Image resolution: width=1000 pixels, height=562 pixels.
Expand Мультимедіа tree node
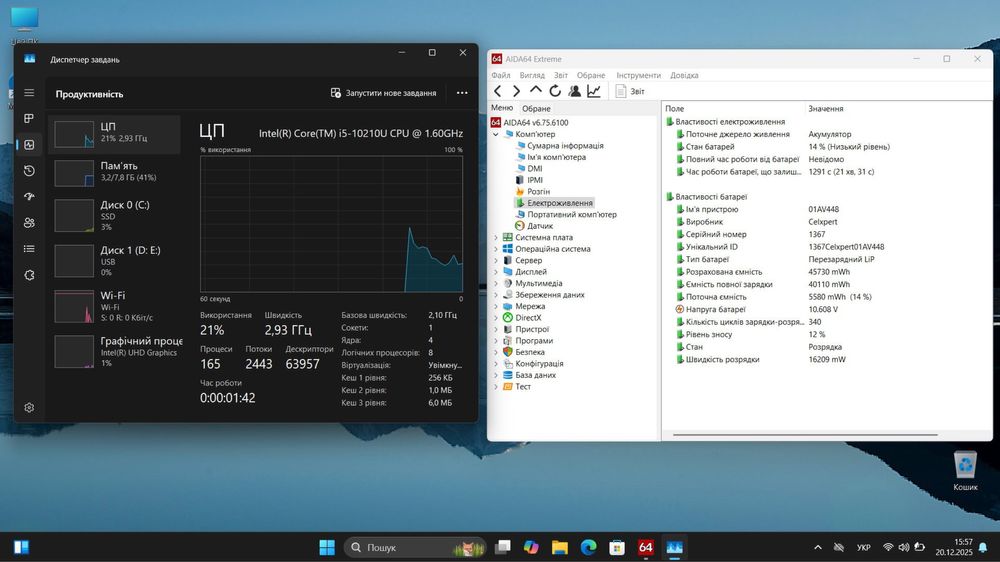[496, 283]
